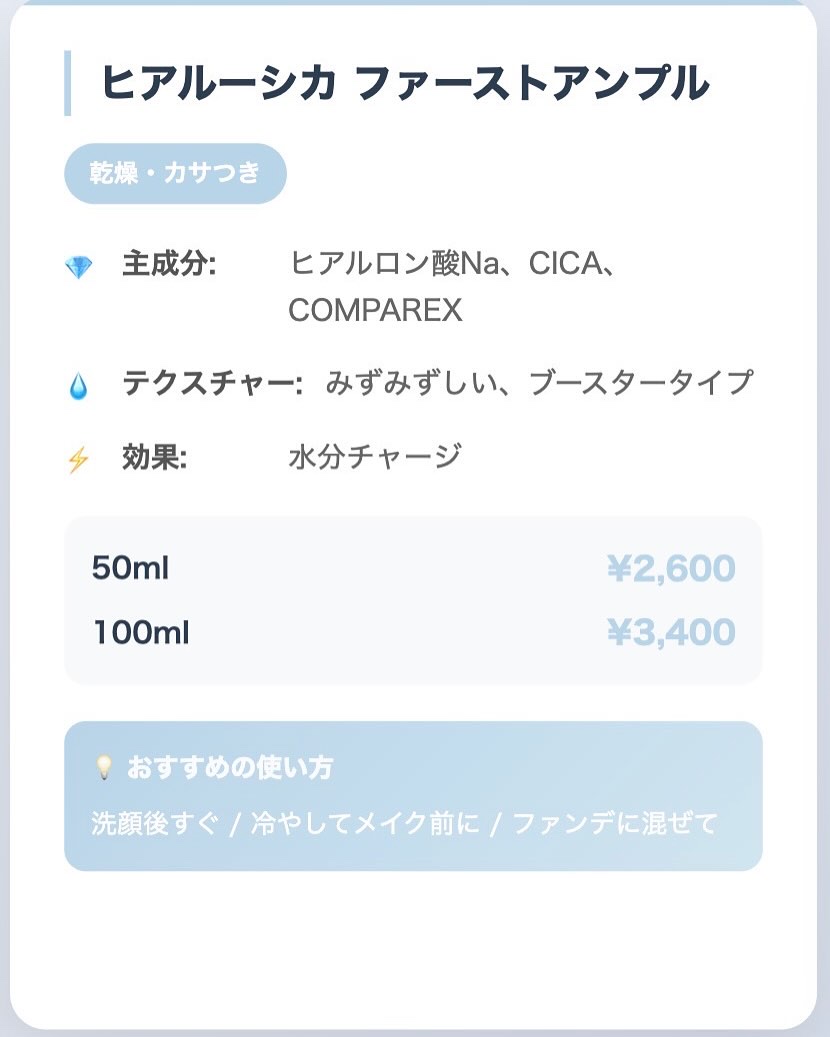Select the 100ml size option
The height and width of the screenshot is (1037, 830).
pos(141,632)
